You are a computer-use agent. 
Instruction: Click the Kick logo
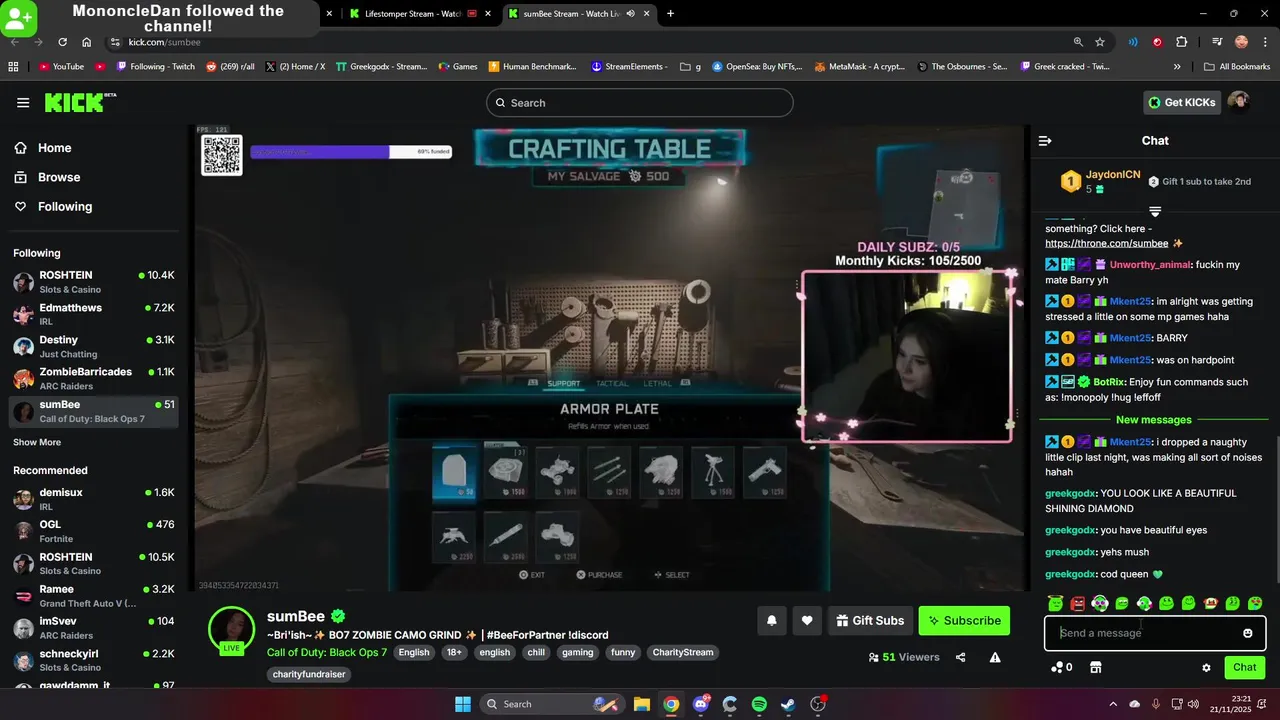click(x=80, y=102)
